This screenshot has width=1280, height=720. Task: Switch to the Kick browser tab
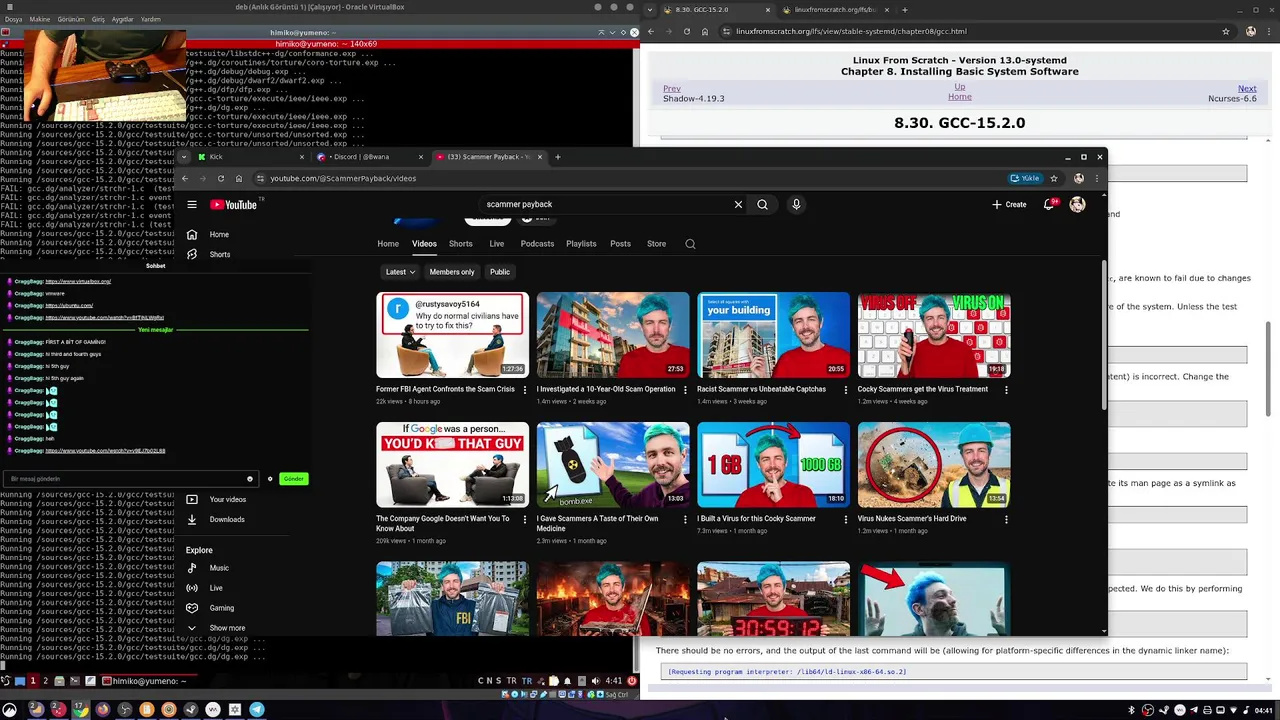[x=250, y=157]
